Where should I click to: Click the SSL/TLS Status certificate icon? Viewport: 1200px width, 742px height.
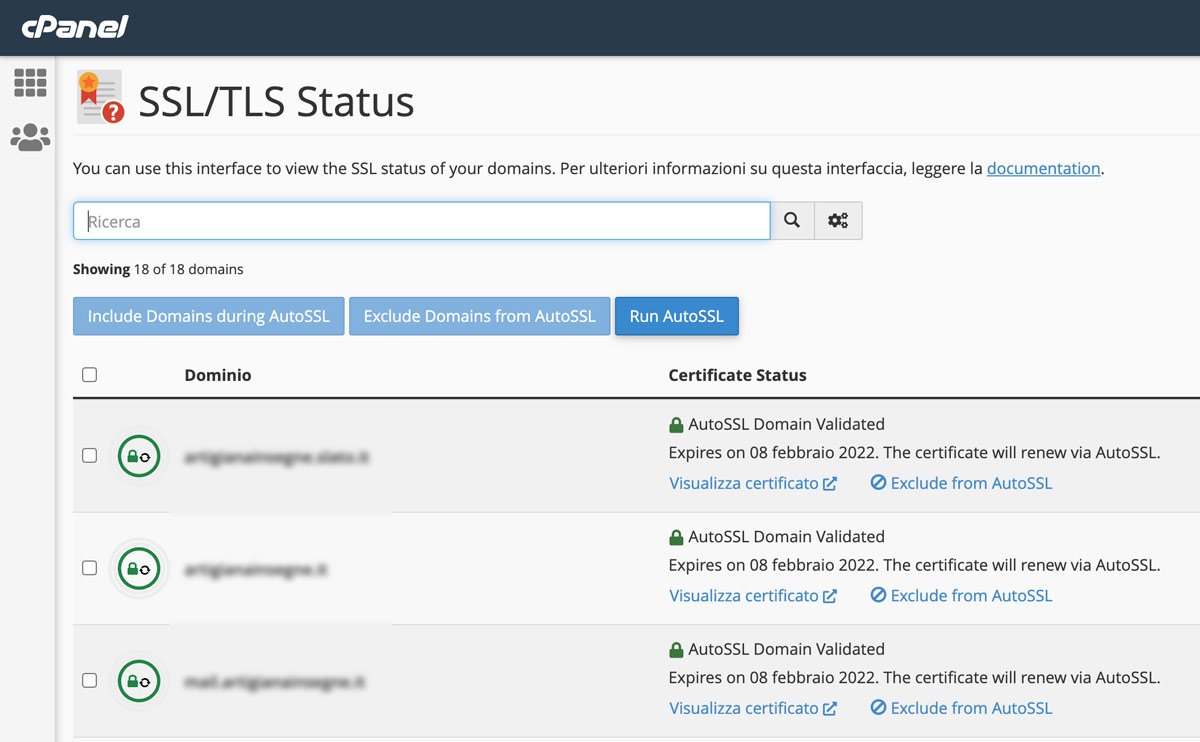tap(100, 97)
